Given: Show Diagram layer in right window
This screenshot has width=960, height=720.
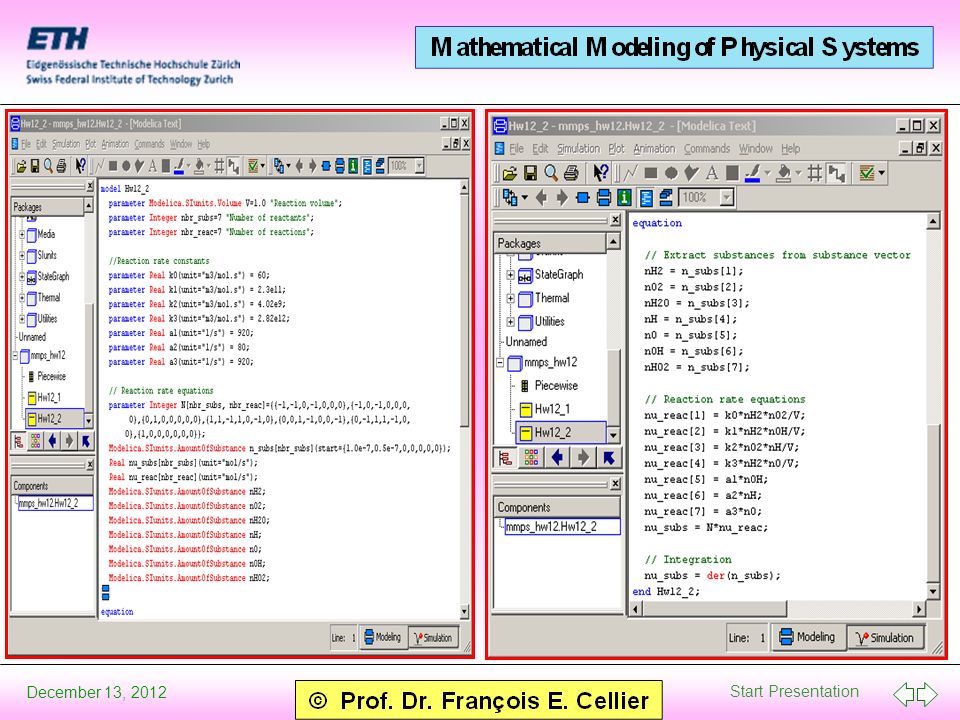Looking at the screenshot, I should [x=604, y=198].
